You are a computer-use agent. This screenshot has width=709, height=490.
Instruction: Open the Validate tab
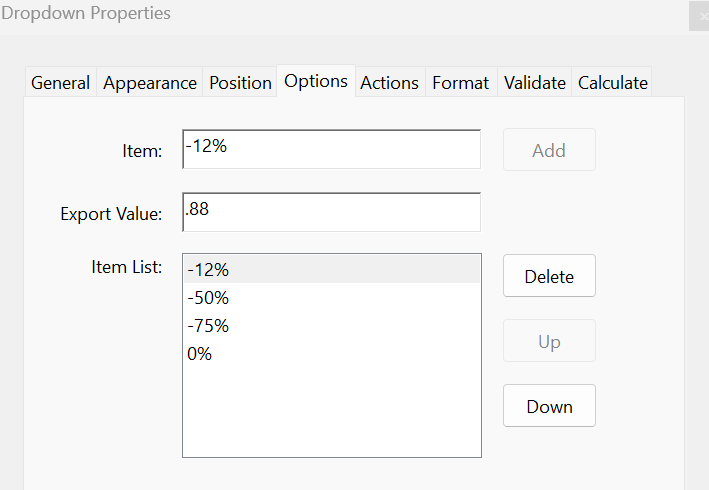point(534,83)
